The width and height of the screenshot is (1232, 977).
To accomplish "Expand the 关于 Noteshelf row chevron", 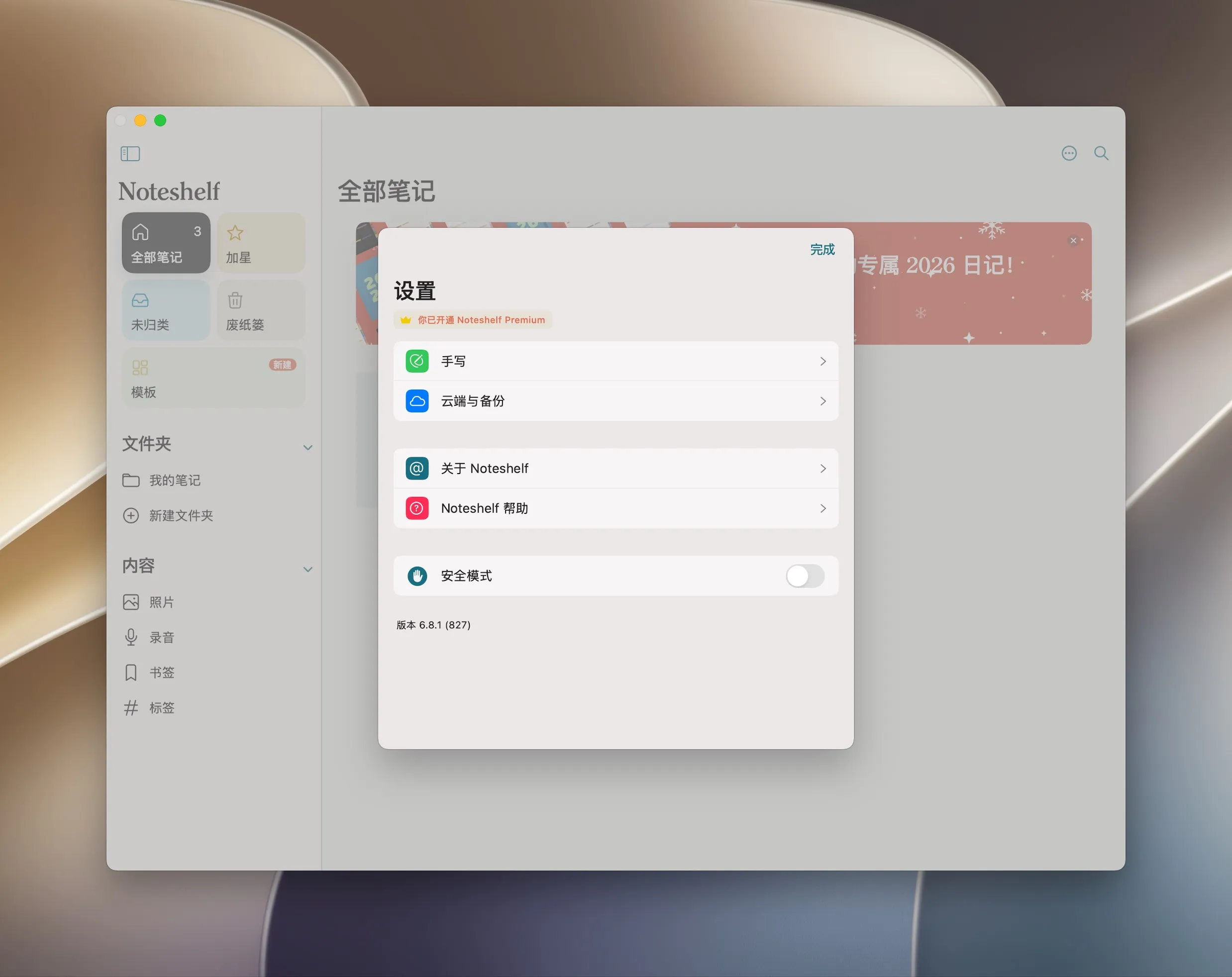I will click(x=823, y=469).
